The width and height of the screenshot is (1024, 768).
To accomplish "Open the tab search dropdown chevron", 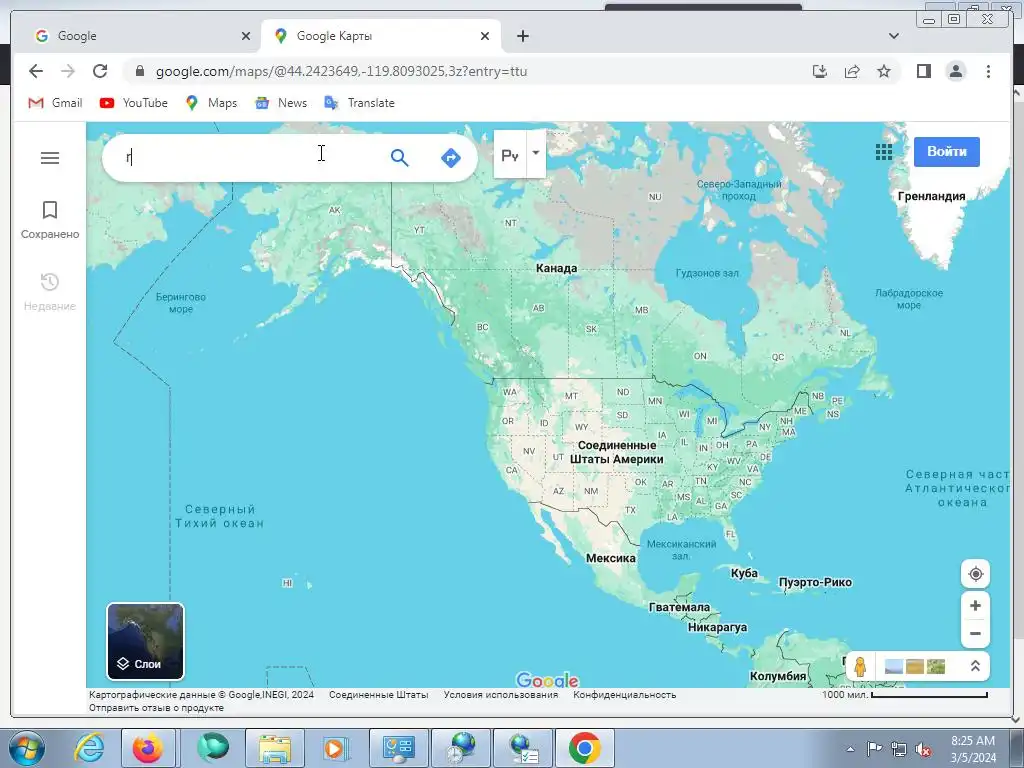I will point(893,36).
